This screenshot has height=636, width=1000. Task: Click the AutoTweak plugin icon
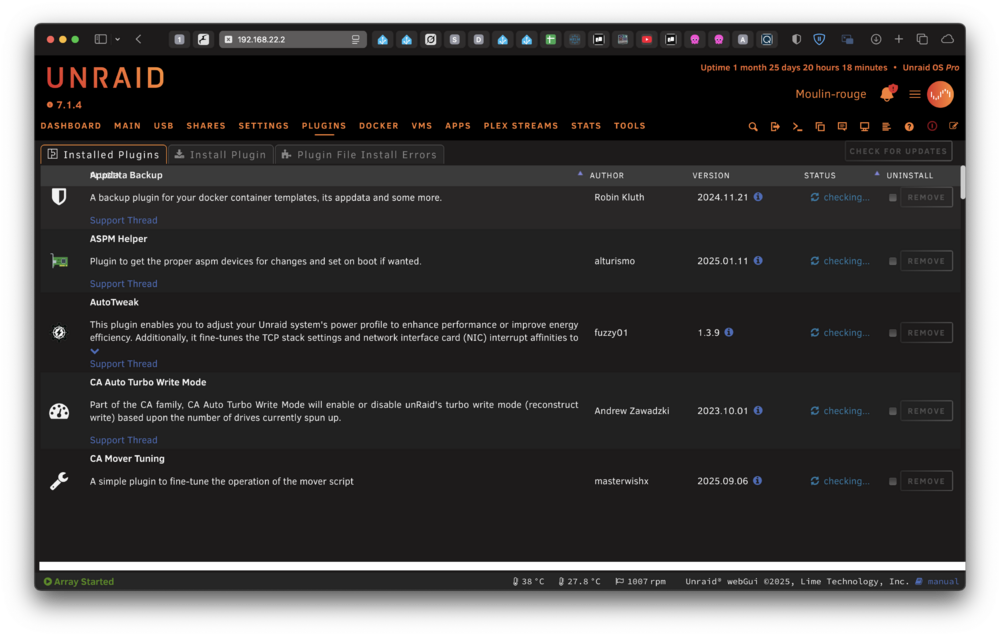pos(59,332)
